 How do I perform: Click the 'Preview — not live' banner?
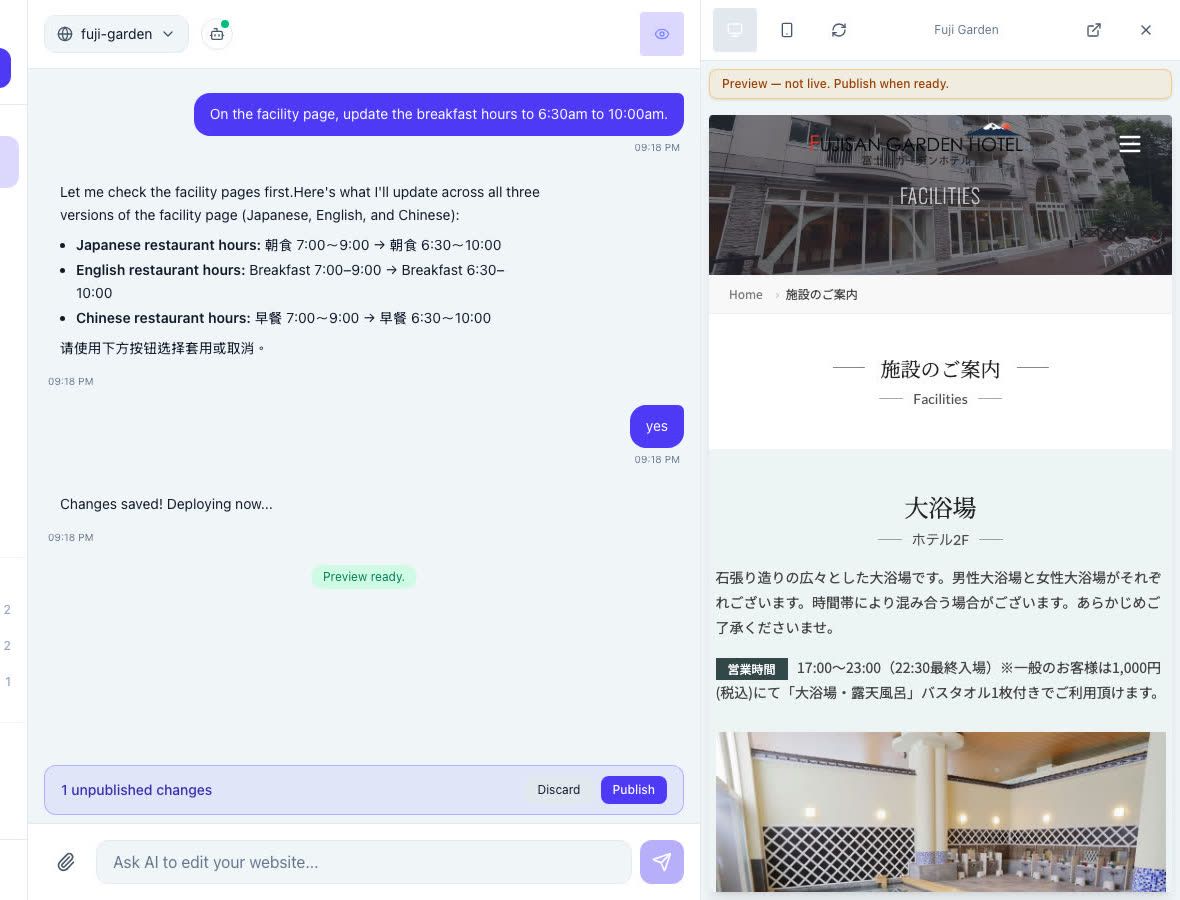(940, 84)
